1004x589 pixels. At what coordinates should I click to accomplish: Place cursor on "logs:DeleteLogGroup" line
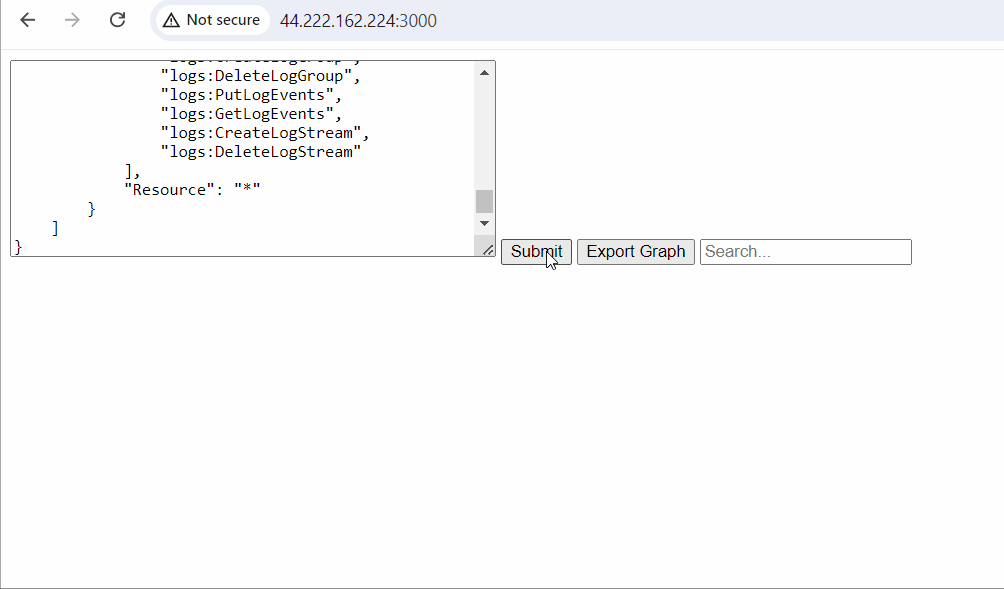pos(261,76)
